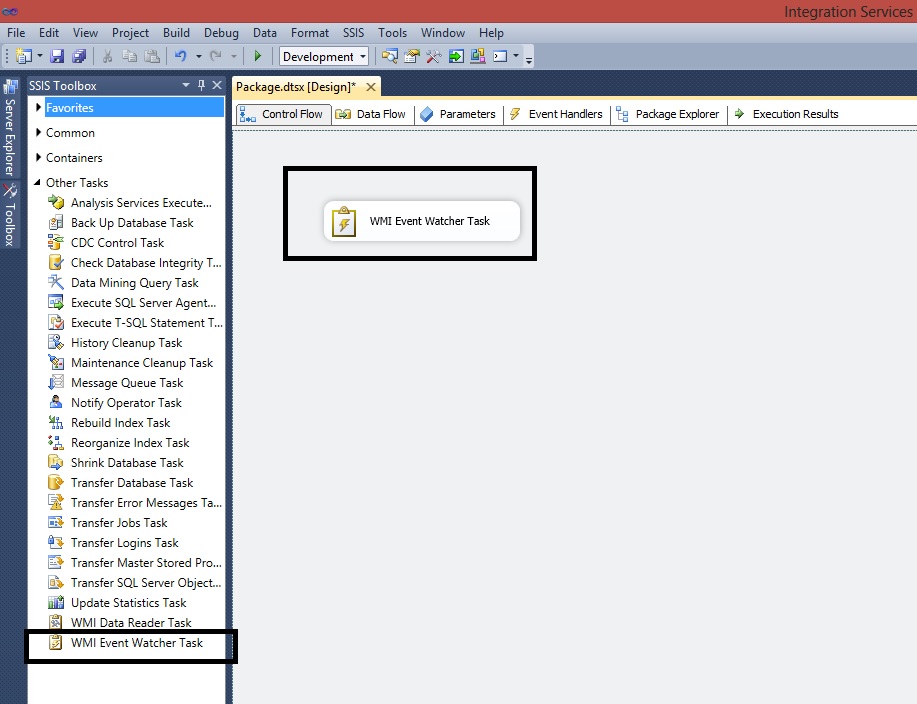Select the Control Flow tab

click(x=284, y=114)
